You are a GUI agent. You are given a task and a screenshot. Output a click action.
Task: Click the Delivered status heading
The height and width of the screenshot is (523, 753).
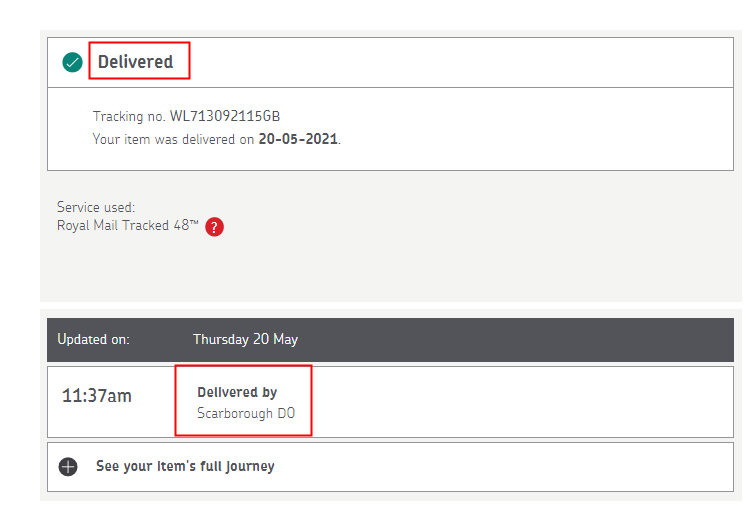(136, 62)
